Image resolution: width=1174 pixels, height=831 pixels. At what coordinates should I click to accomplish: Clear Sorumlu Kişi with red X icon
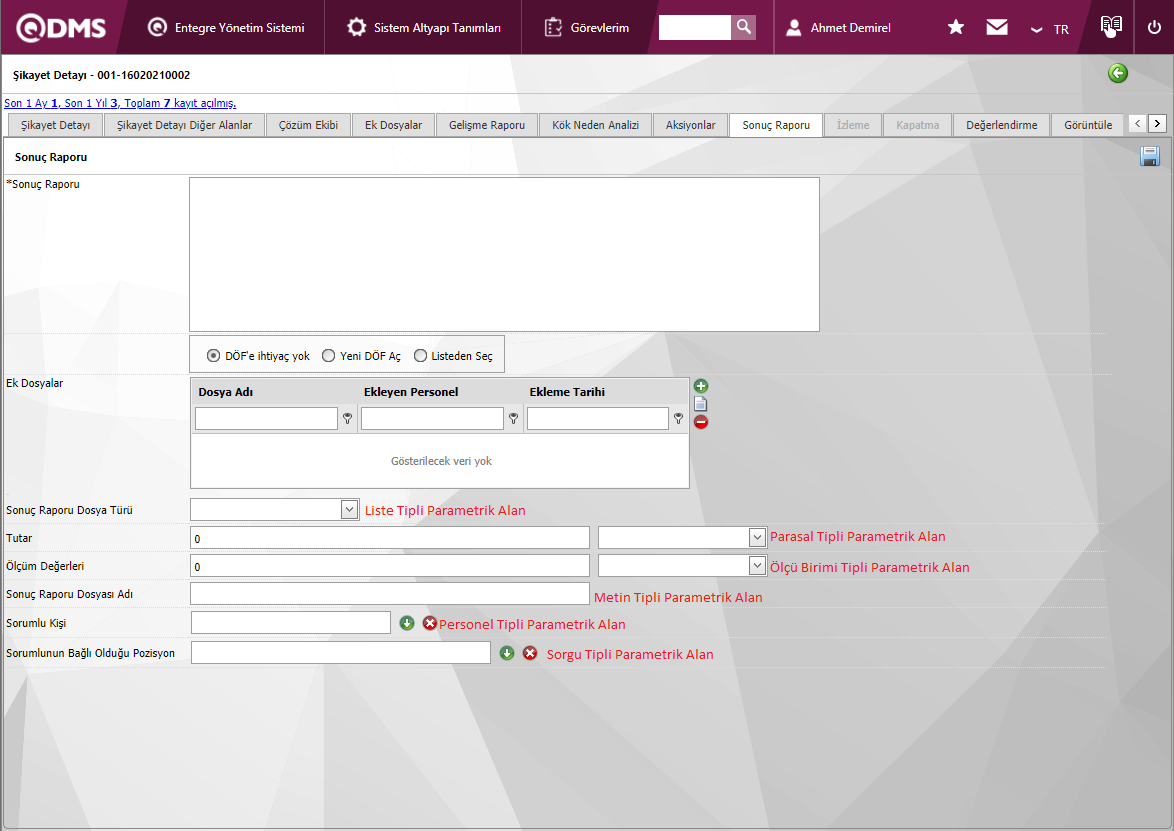coord(430,623)
